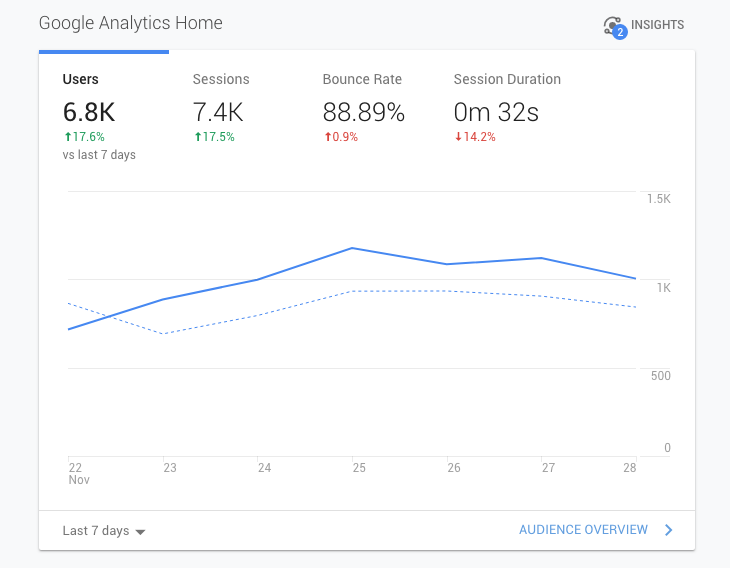Click the solid line peak at Nov 25
The width and height of the screenshot is (730, 568).
pos(352,248)
